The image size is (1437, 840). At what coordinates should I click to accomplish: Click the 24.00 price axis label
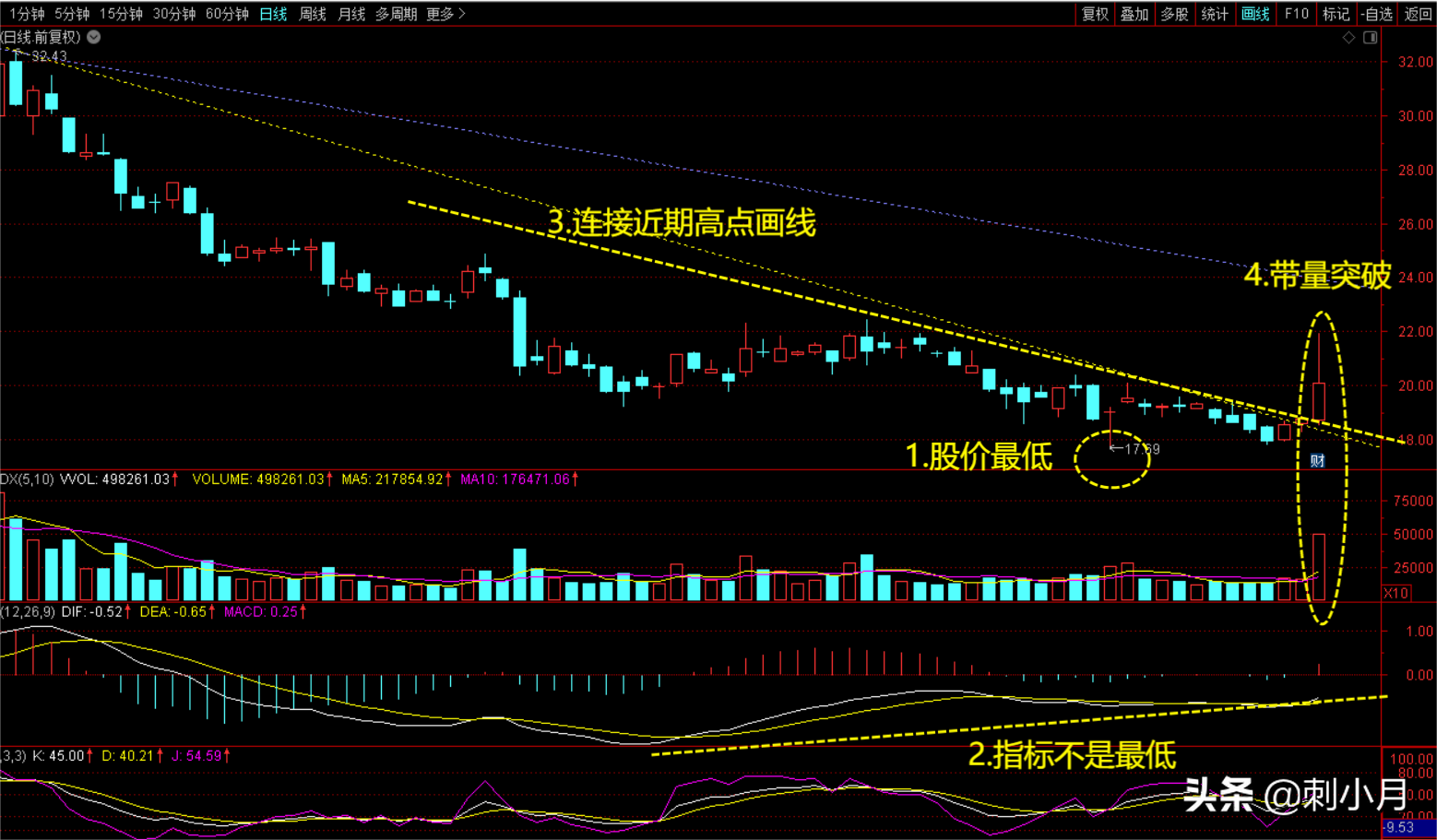pyautogui.click(x=1416, y=278)
